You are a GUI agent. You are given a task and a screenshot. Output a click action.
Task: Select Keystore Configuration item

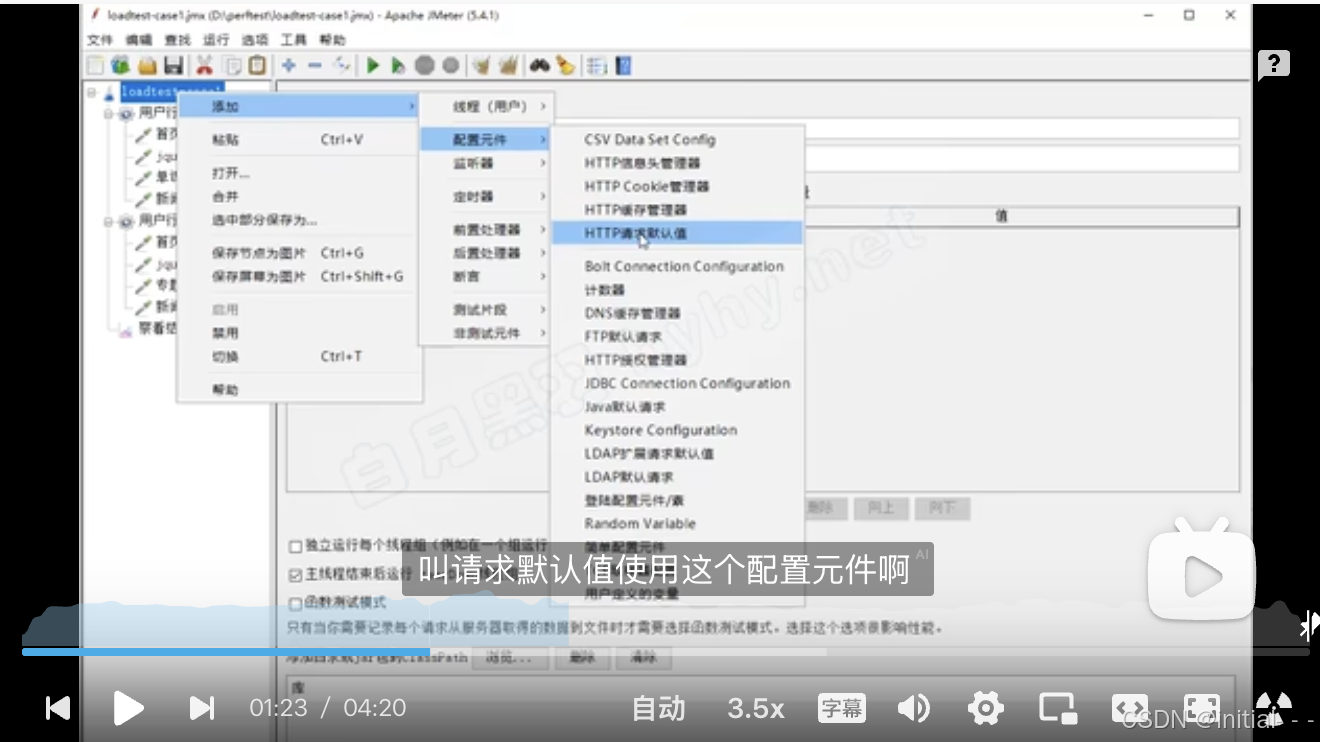click(678, 430)
